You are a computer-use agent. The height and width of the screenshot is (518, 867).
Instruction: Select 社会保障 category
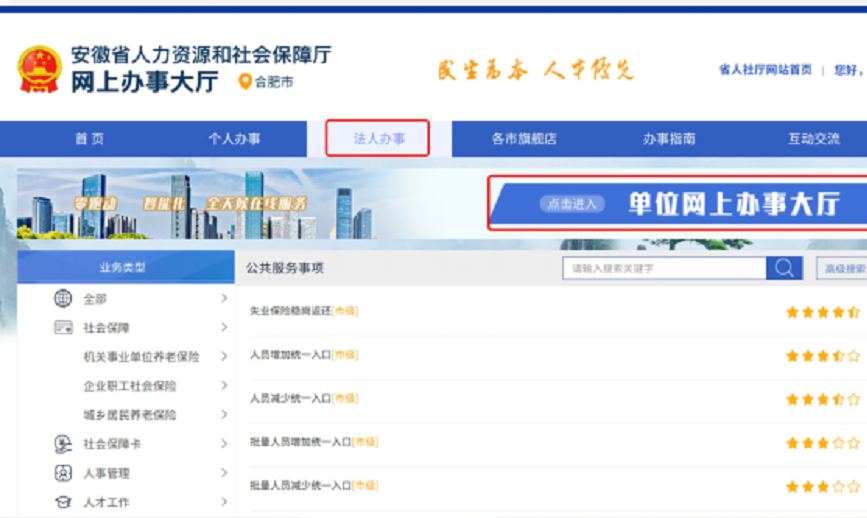[106, 328]
